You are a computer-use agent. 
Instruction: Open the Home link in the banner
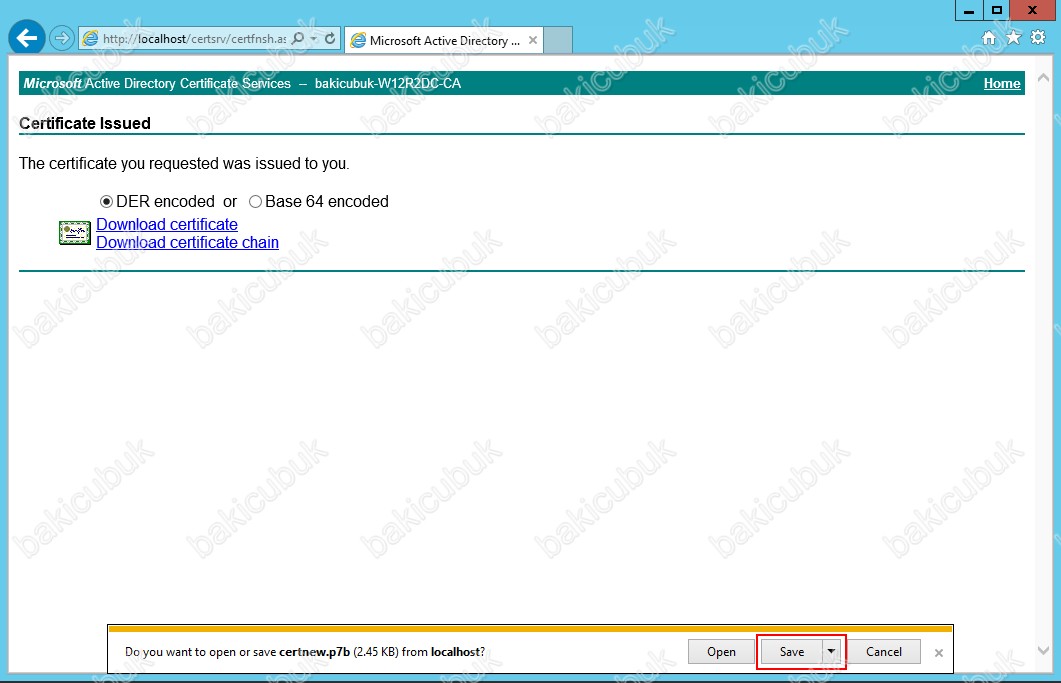(1001, 83)
